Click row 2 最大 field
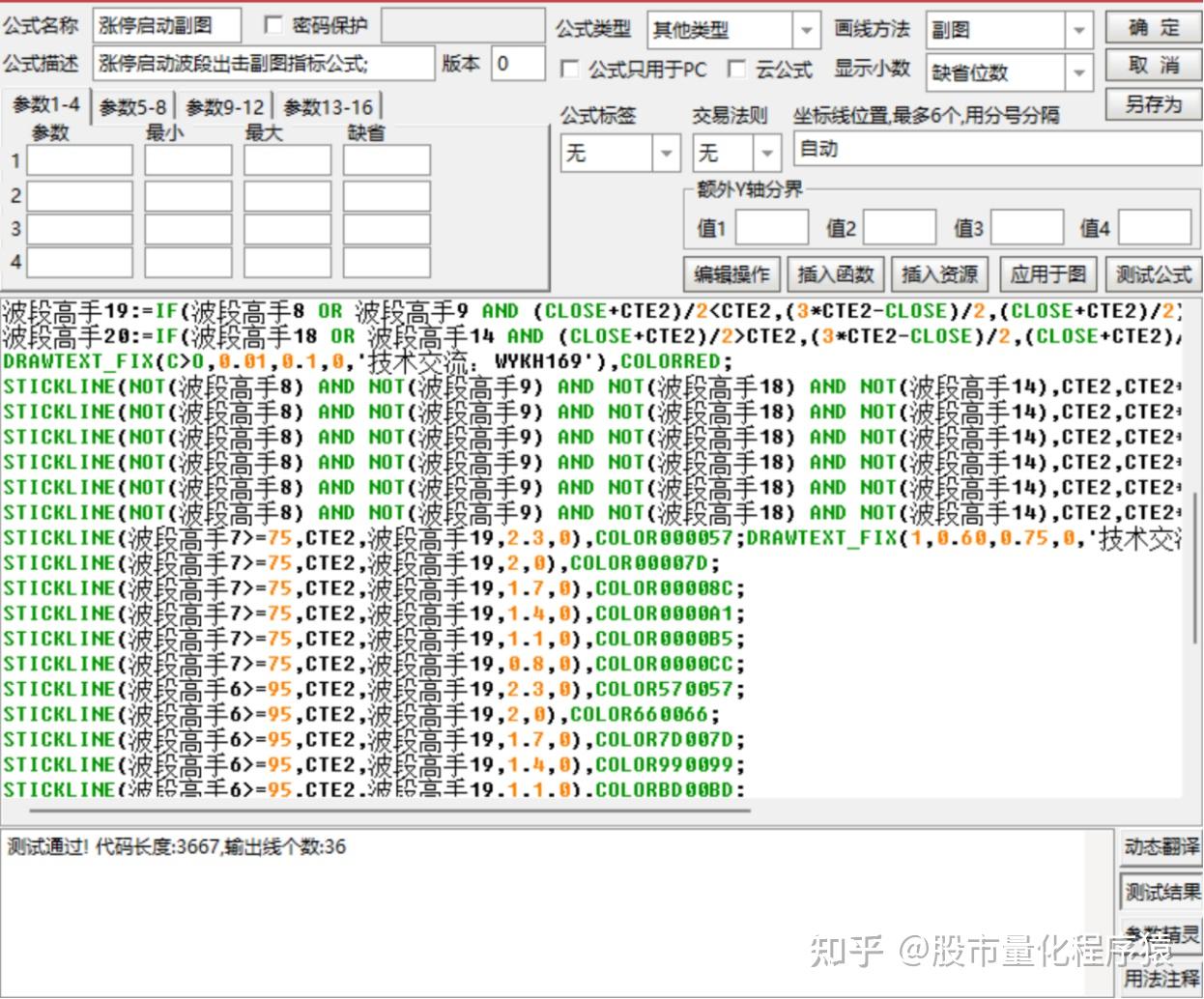This screenshot has height=999, width=1204. pyautogui.click(x=287, y=196)
